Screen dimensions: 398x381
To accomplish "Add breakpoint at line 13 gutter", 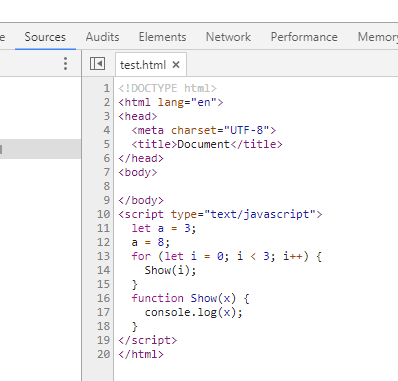I will [x=103, y=256].
